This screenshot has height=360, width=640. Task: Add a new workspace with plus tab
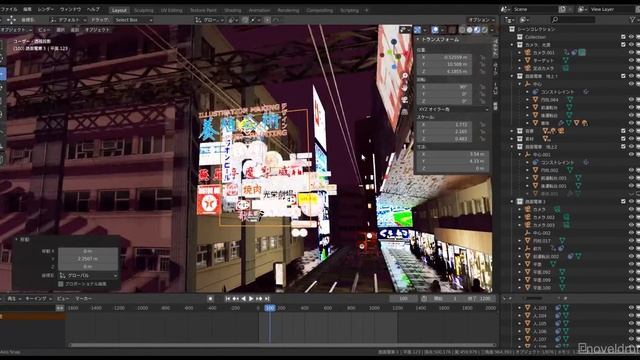366,10
